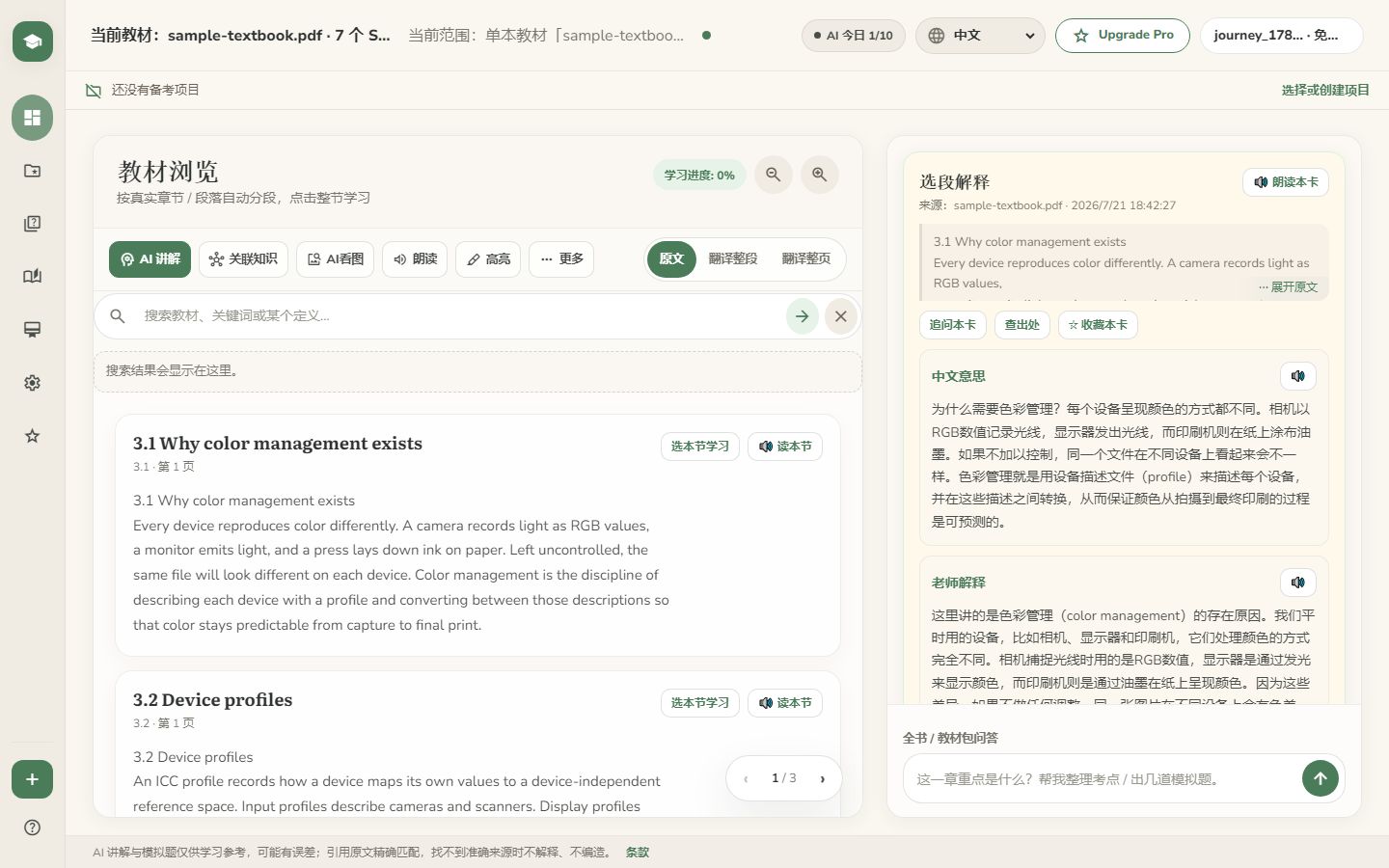Click the textbook search input field
The image size is (1389, 868).
pos(458,316)
